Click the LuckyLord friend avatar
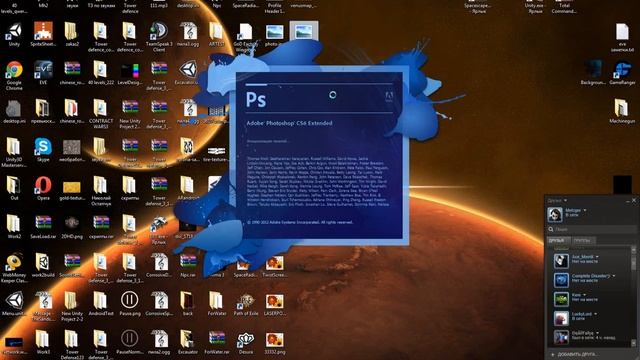640x360 pixels. coord(561,318)
